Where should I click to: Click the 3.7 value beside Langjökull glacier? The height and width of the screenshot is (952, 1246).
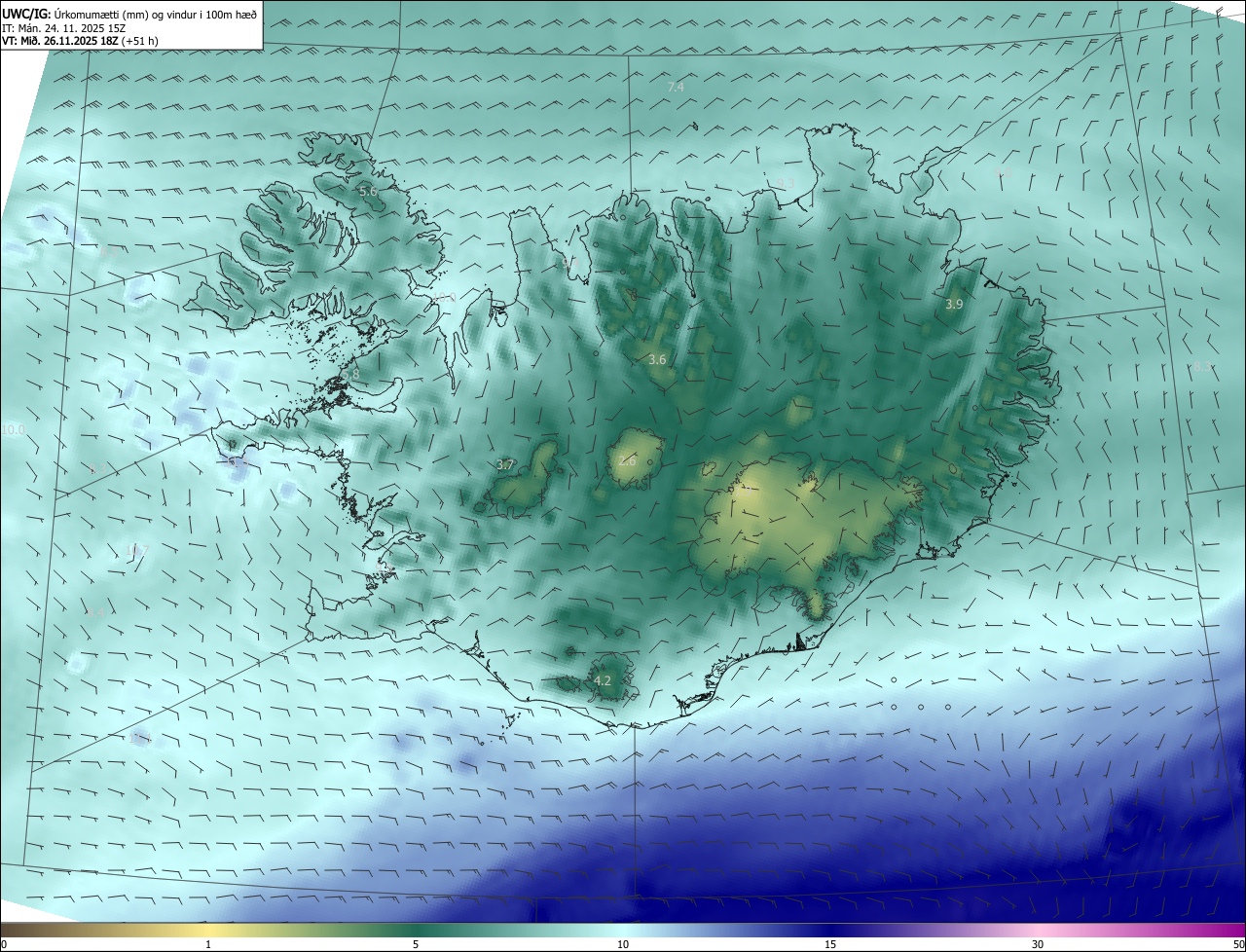point(504,465)
